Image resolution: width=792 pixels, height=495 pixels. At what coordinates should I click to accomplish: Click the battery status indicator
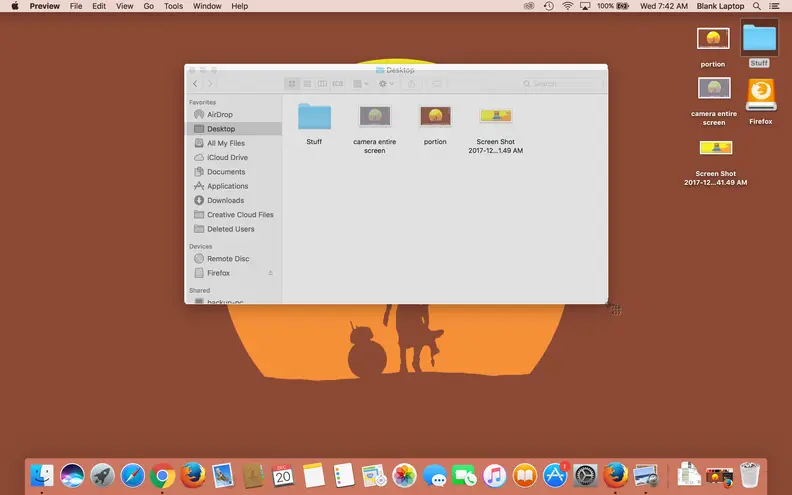[x=613, y=6]
